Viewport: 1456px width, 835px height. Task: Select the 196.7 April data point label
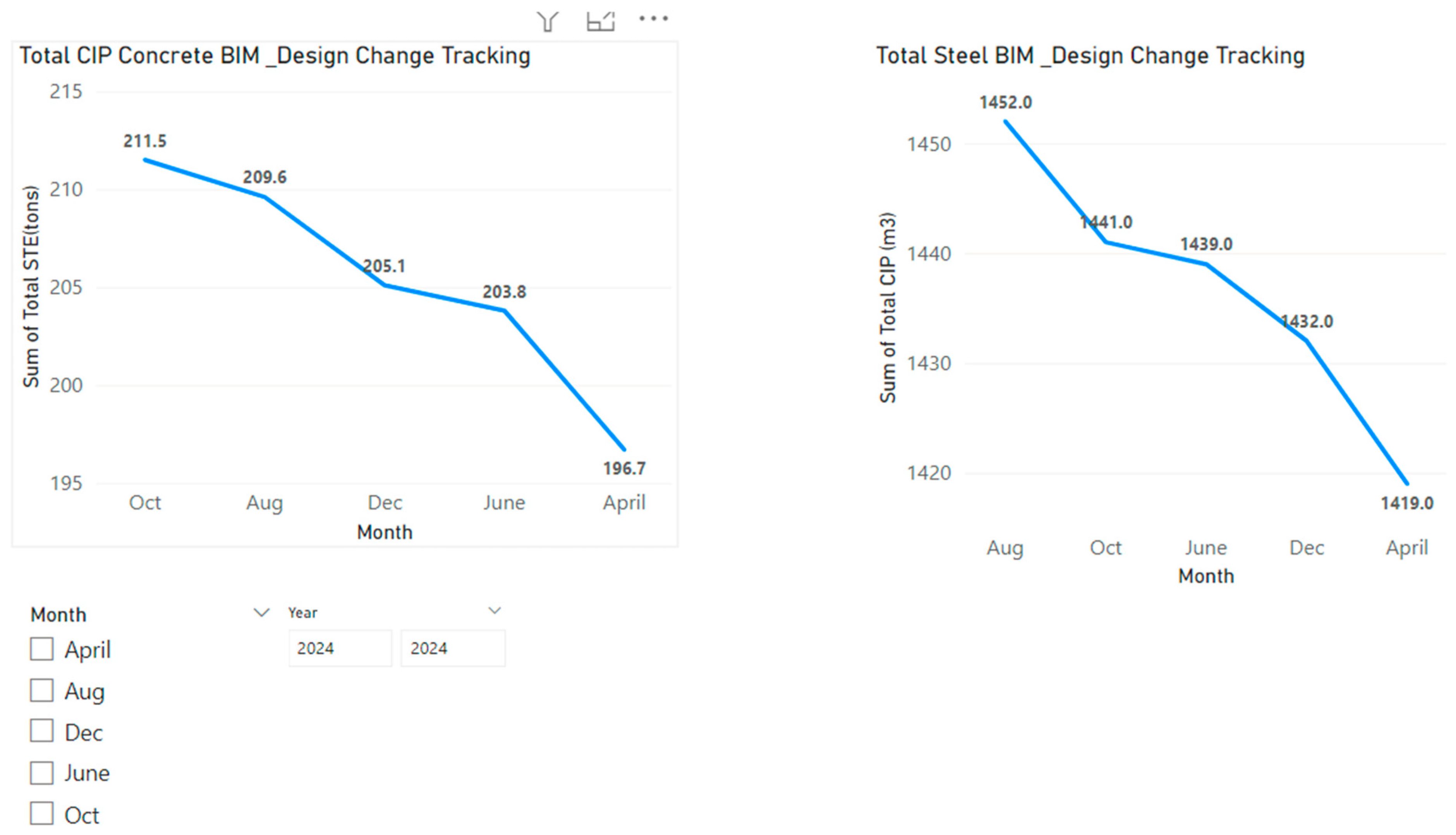[x=624, y=468]
